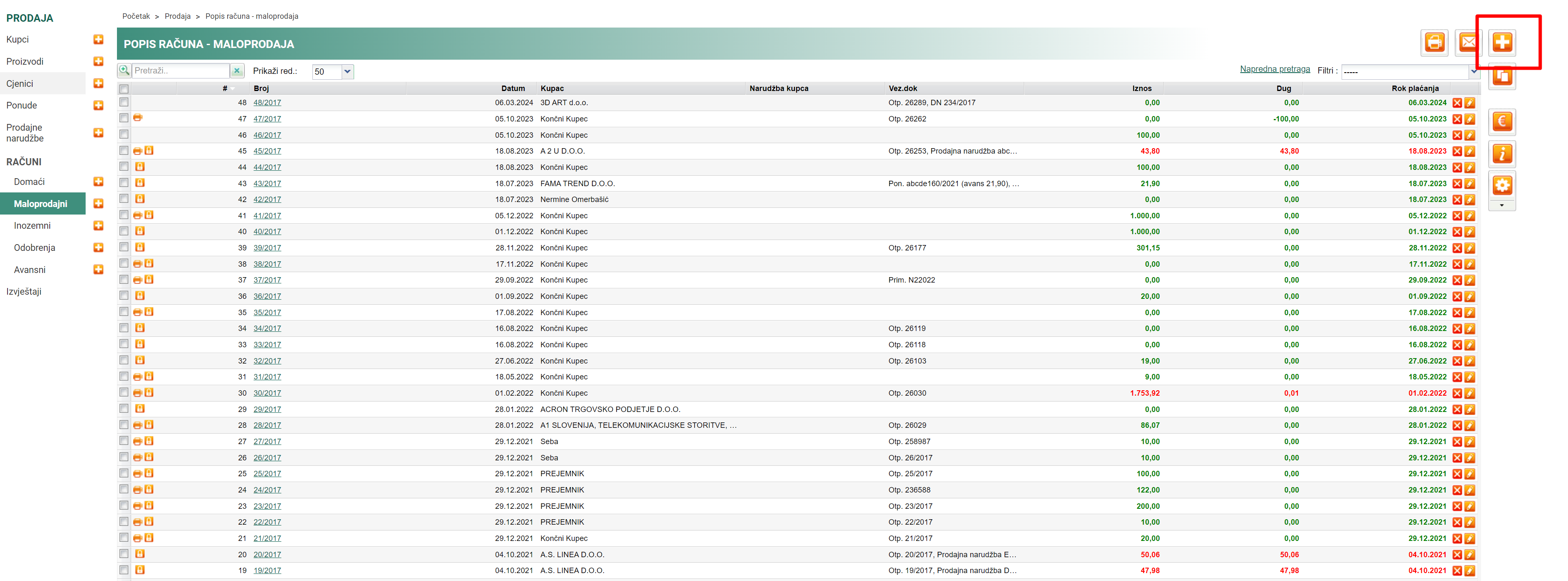Tick checkbox for invoice 46/2017
Viewport: 1568px width, 581px height.
(124, 134)
